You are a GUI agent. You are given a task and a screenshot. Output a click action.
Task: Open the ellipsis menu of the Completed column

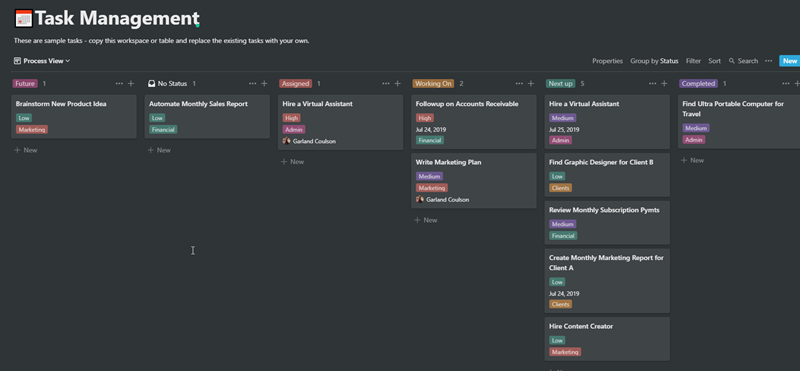pos(786,84)
